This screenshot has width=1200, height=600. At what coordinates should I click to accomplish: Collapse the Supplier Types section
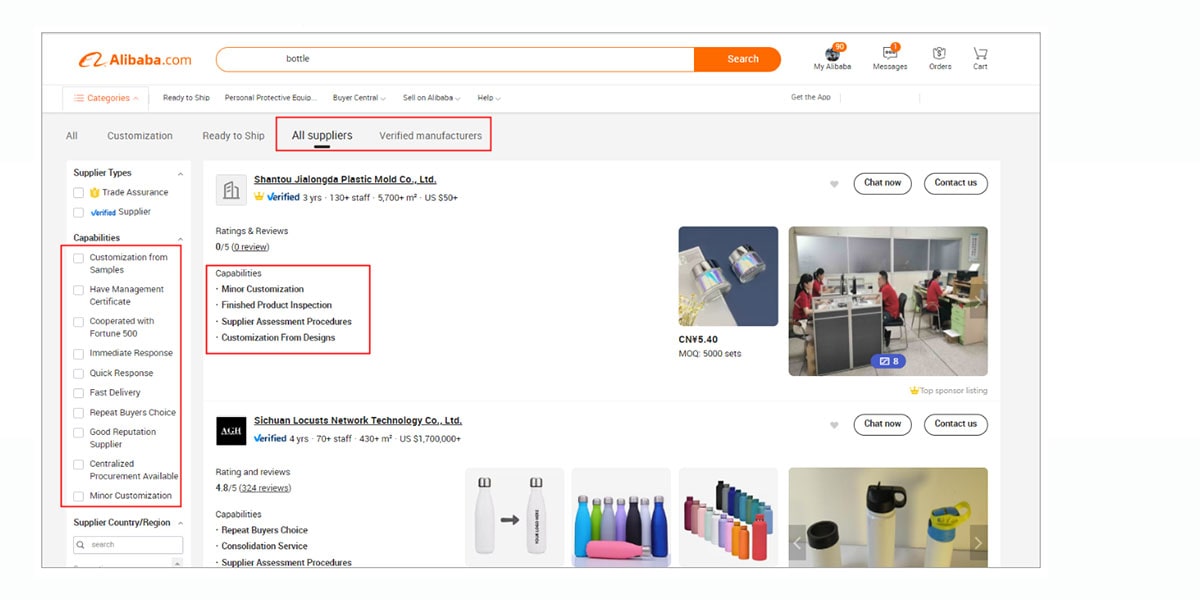pyautogui.click(x=180, y=174)
